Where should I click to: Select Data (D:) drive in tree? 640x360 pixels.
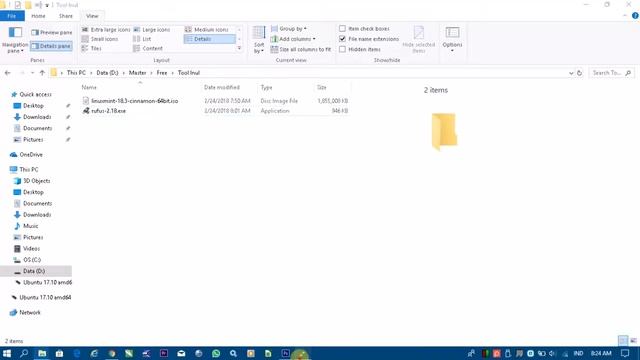coord(36,271)
